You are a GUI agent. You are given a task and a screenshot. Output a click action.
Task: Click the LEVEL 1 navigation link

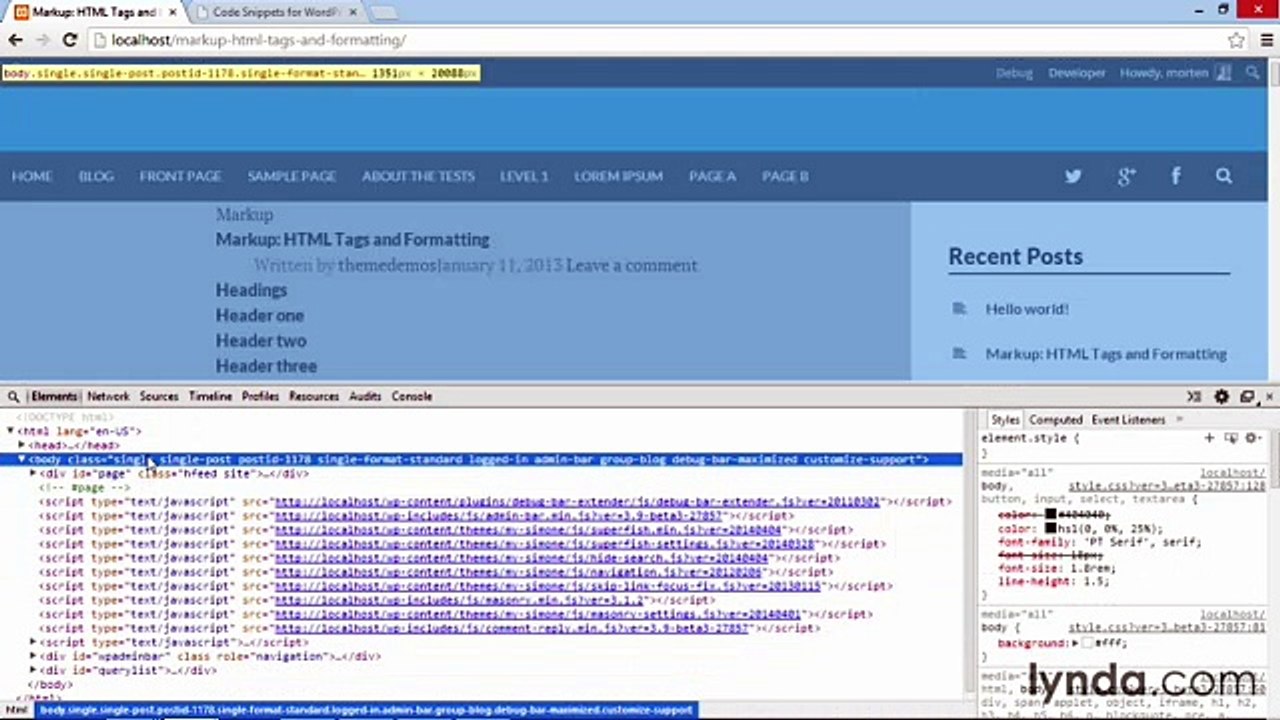click(x=524, y=176)
